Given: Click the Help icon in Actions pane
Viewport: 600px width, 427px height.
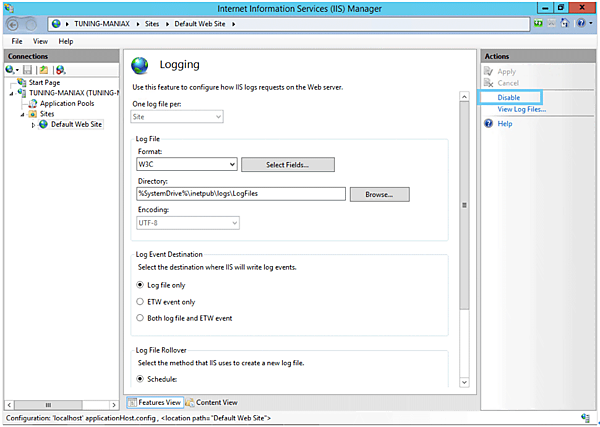Looking at the screenshot, I should tap(488, 124).
